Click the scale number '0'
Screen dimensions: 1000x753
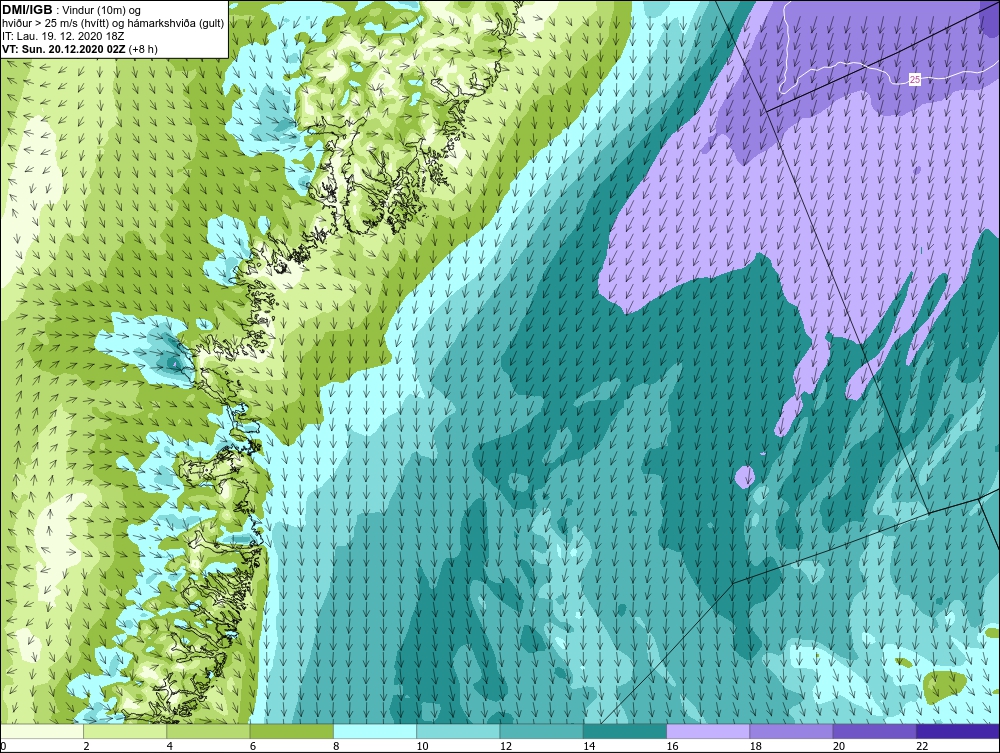point(3,746)
